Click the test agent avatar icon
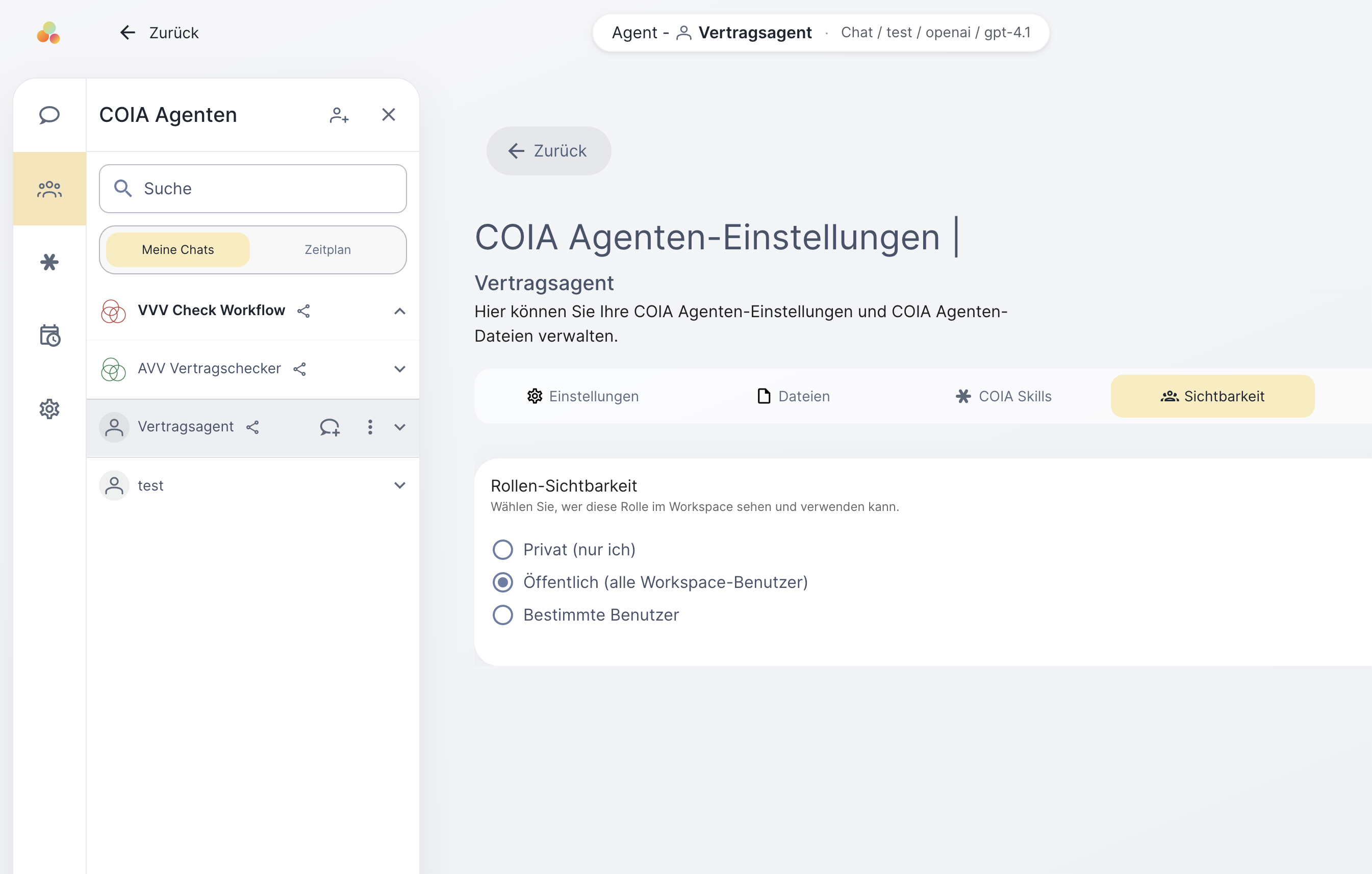The height and width of the screenshot is (874, 1372). [114, 485]
